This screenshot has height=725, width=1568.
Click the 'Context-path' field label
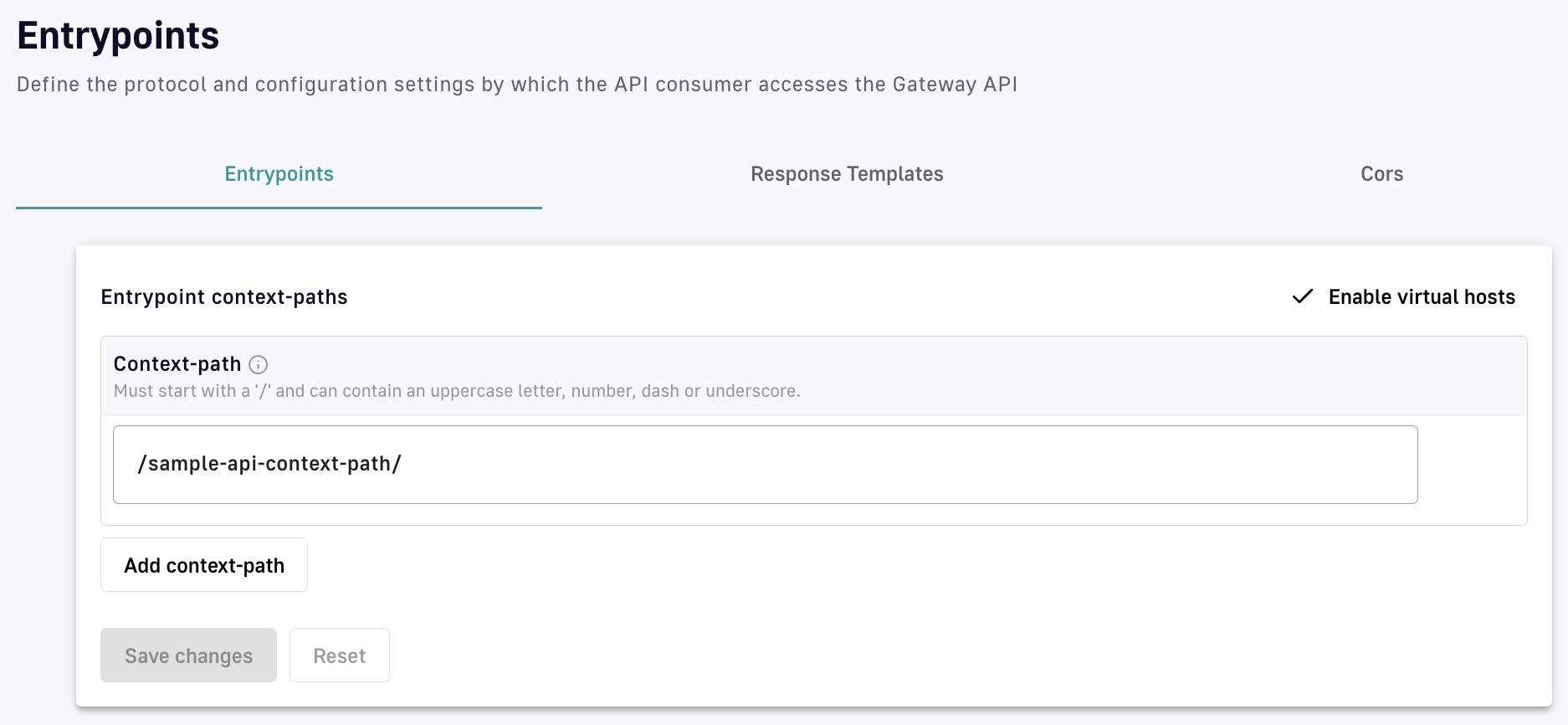tap(177, 364)
